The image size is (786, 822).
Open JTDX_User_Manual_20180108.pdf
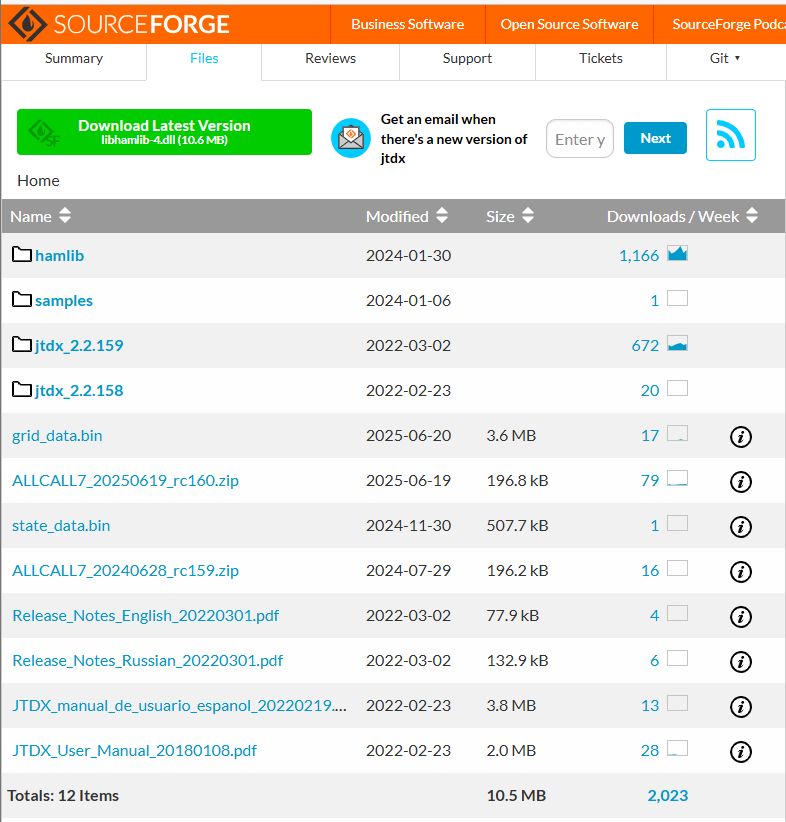pyautogui.click(x=134, y=751)
